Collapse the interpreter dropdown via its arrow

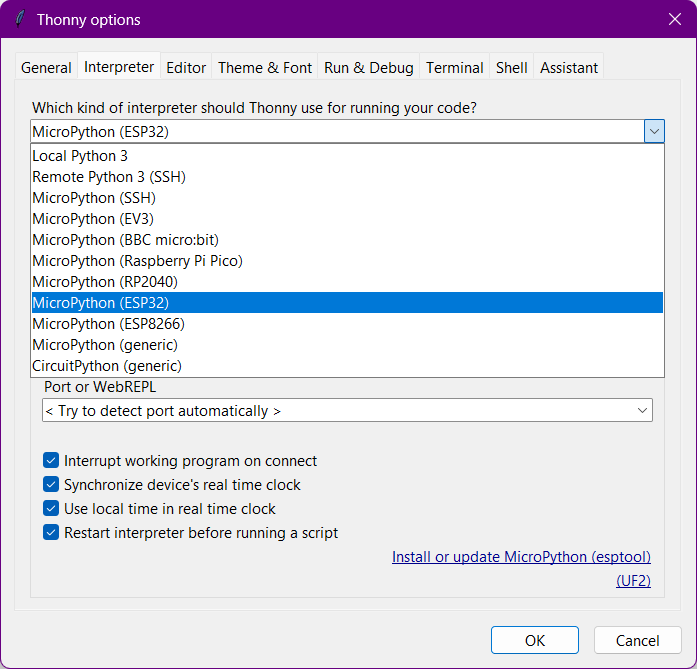pyautogui.click(x=654, y=131)
